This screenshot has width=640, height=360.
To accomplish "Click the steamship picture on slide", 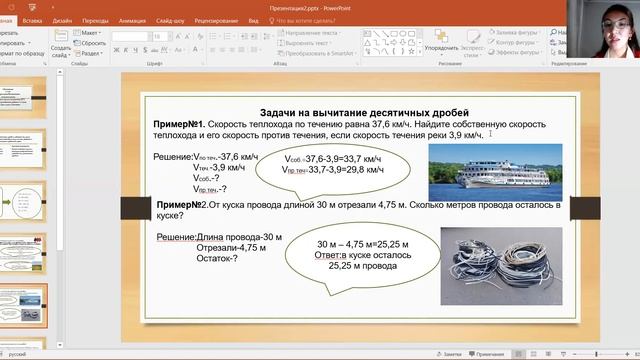I will 495,173.
